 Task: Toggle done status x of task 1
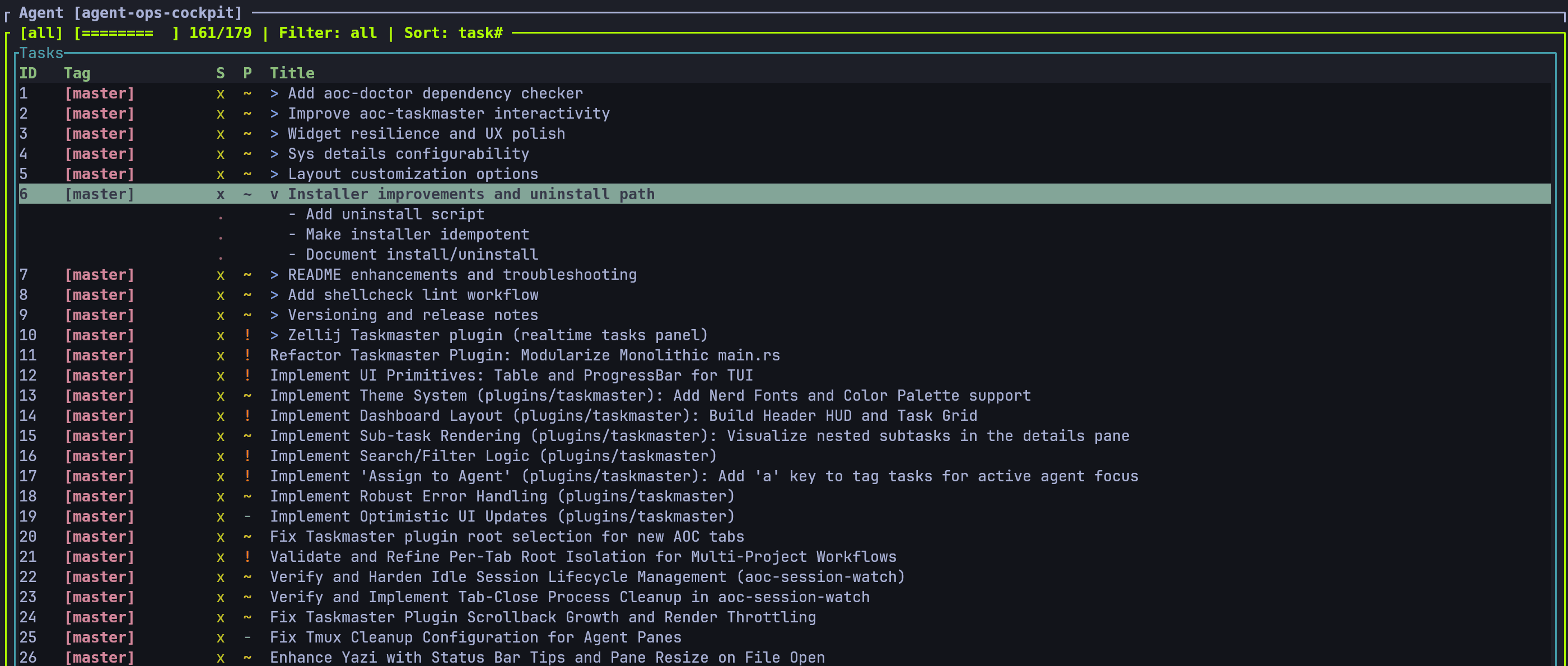click(220, 93)
